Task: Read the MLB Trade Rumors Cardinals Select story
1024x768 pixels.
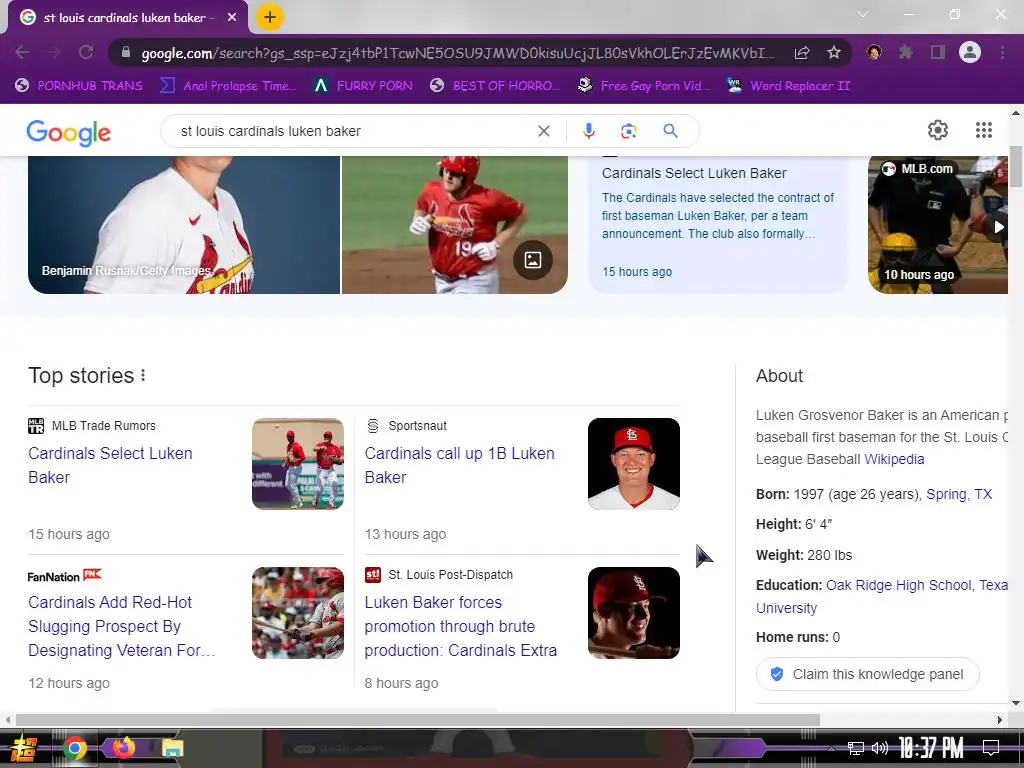Action: pyautogui.click(x=110, y=465)
